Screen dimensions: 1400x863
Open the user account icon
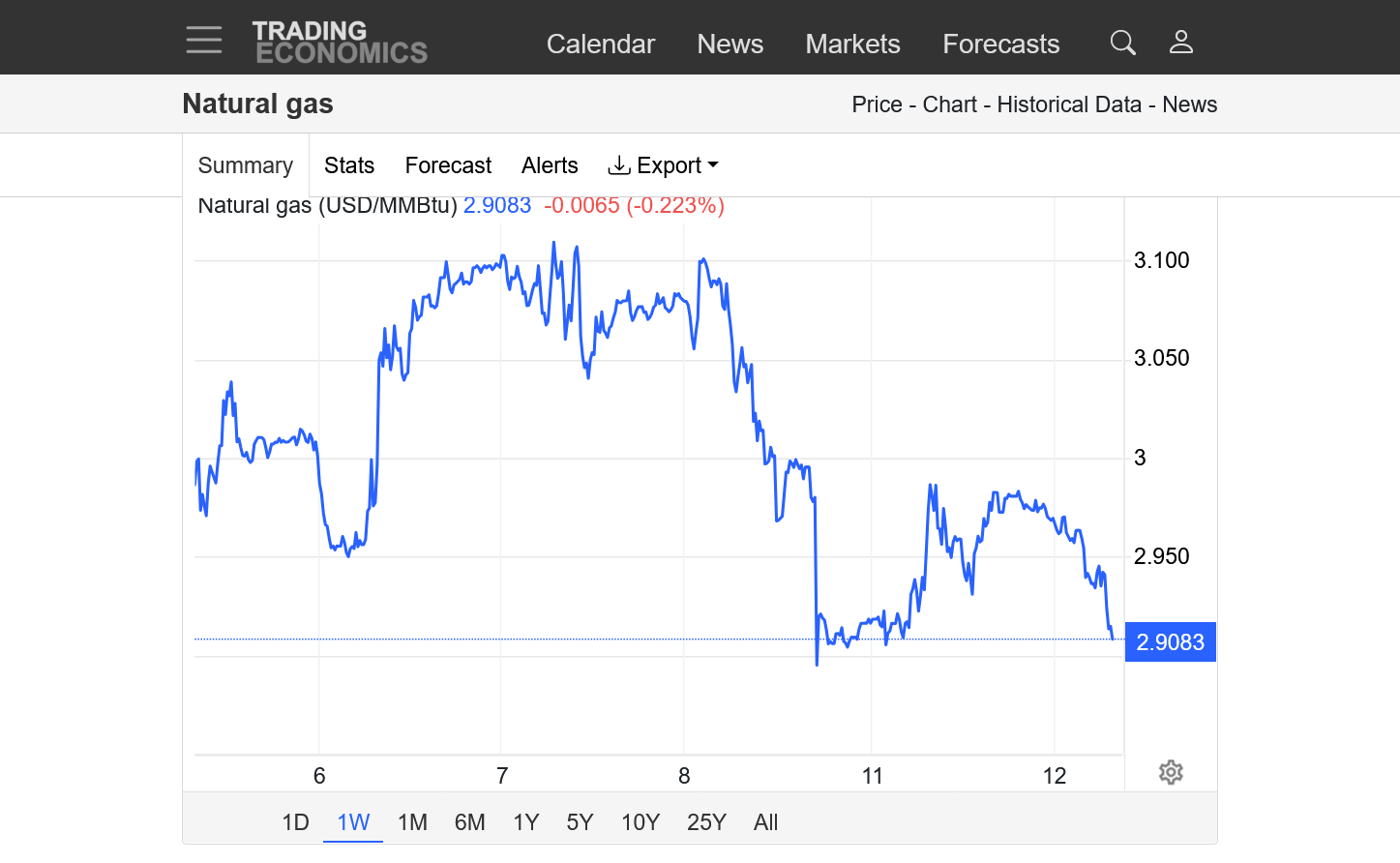(1181, 42)
